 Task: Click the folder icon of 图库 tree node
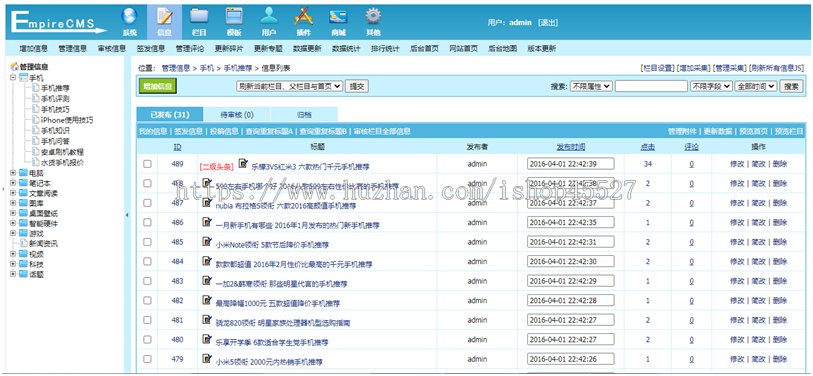point(23,203)
